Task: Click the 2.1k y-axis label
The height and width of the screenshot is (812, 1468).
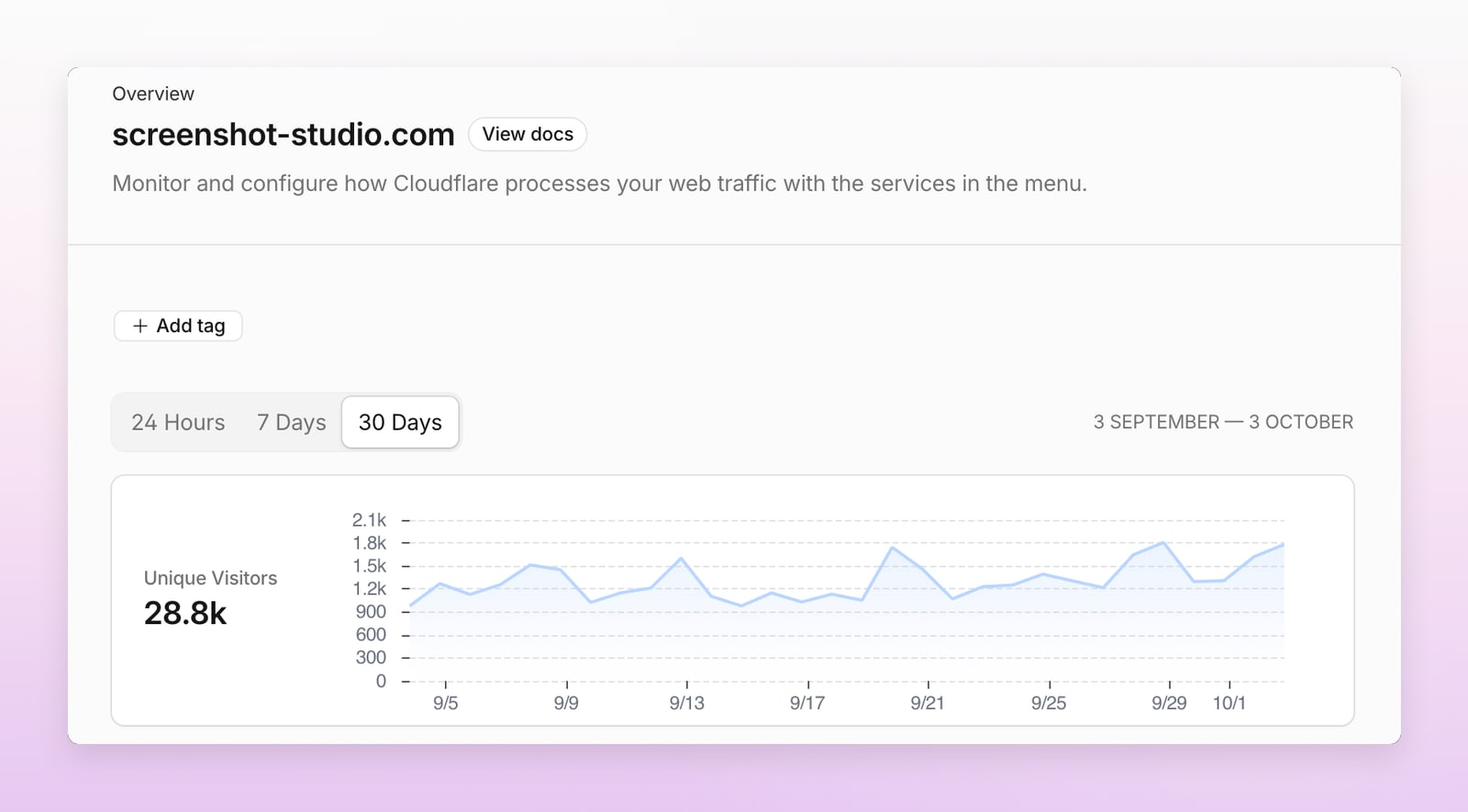Action: 369,520
